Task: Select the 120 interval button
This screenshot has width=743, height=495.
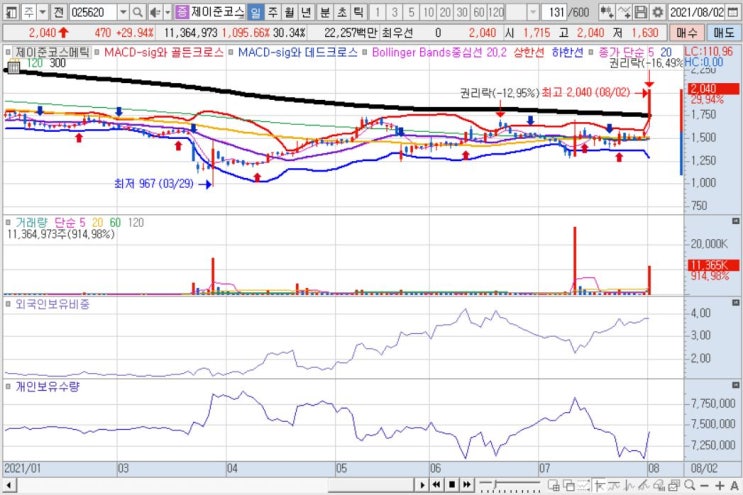Action: pyautogui.click(x=496, y=12)
